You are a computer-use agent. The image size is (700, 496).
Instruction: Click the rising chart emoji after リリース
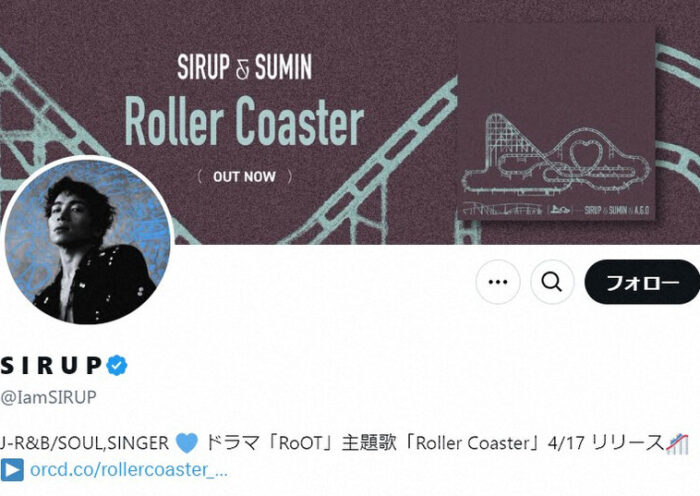click(x=677, y=443)
